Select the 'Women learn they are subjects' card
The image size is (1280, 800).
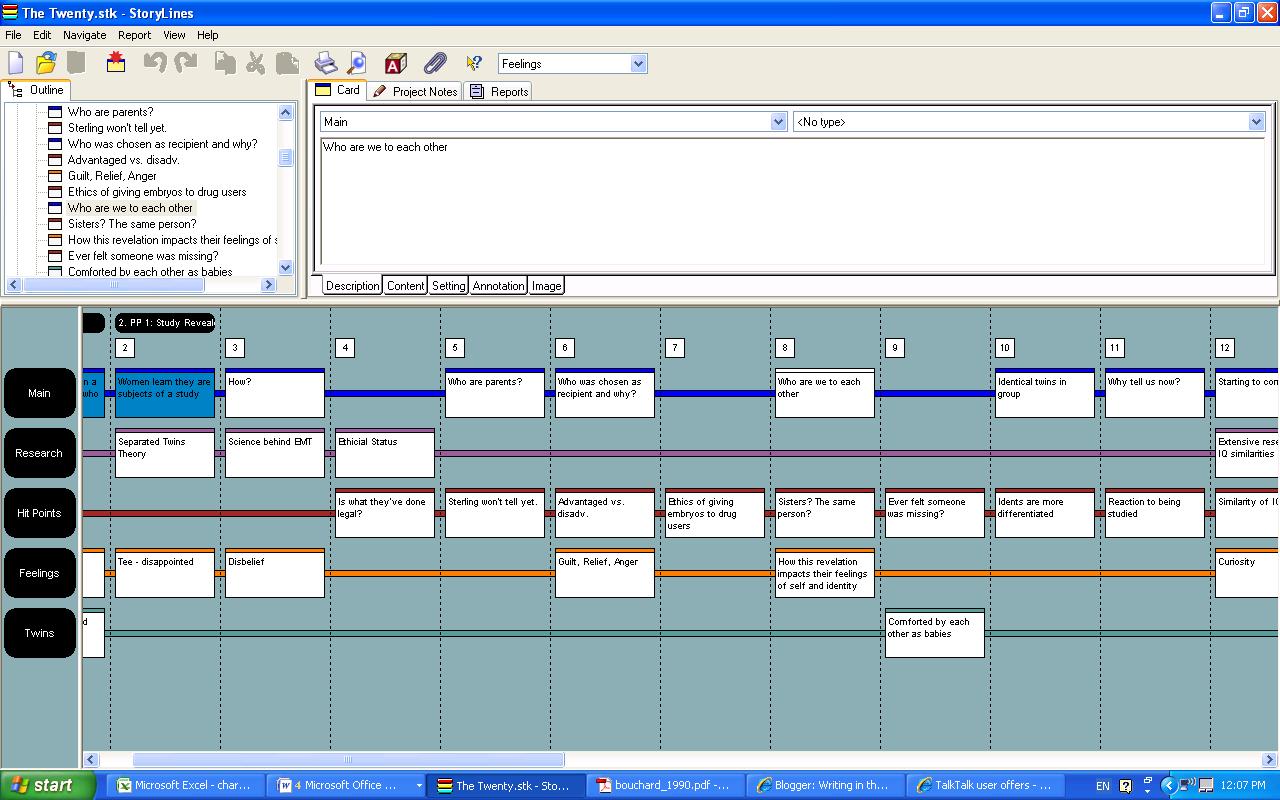(165, 393)
